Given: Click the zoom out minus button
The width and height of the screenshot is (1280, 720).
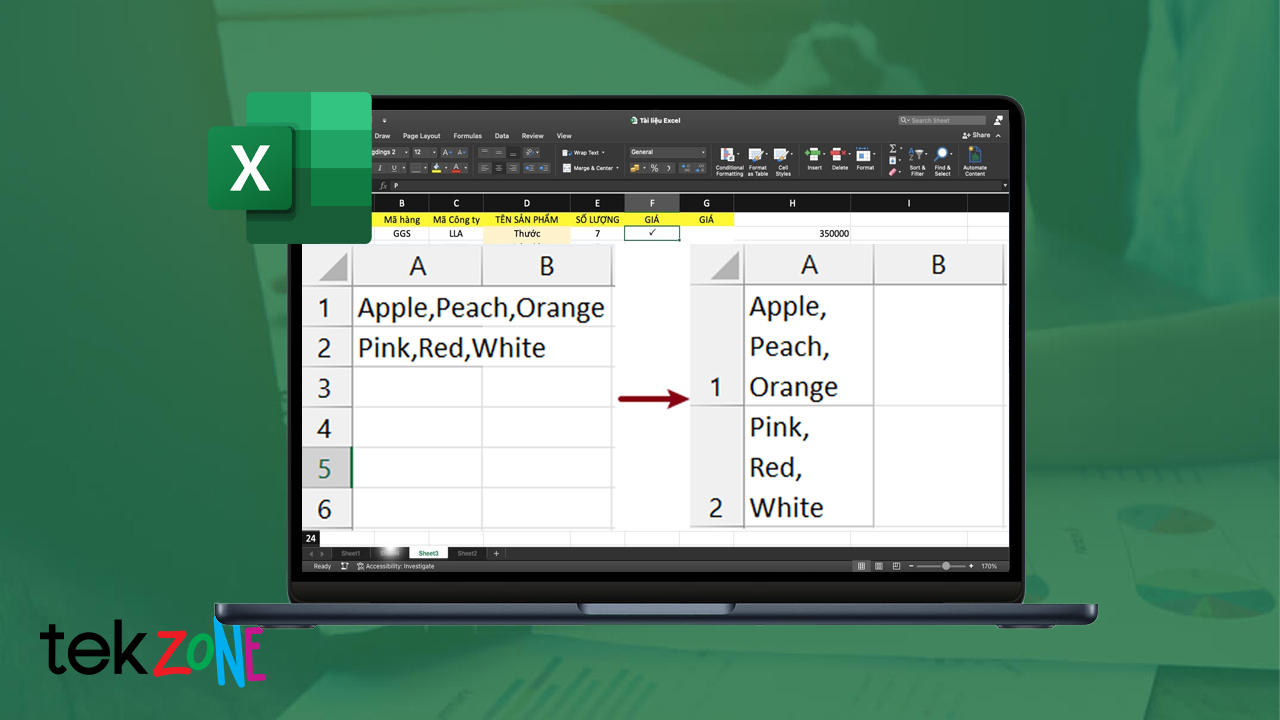Looking at the screenshot, I should pyautogui.click(x=911, y=566).
